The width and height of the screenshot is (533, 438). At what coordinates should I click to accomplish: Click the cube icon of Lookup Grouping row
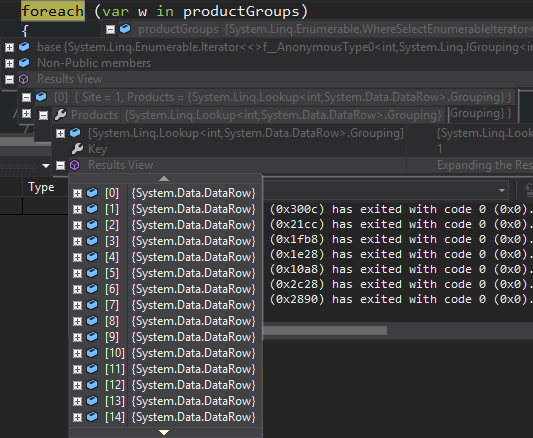click(75, 133)
